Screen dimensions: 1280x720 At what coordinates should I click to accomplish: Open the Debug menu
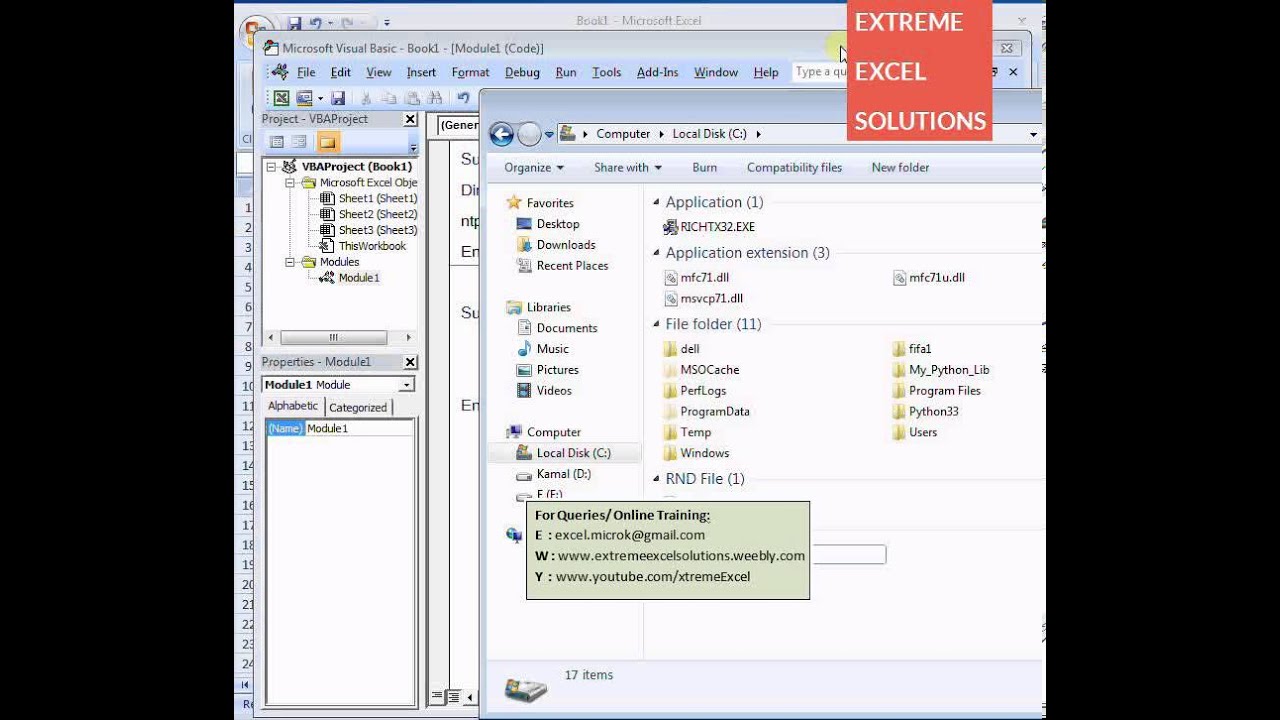click(x=522, y=72)
